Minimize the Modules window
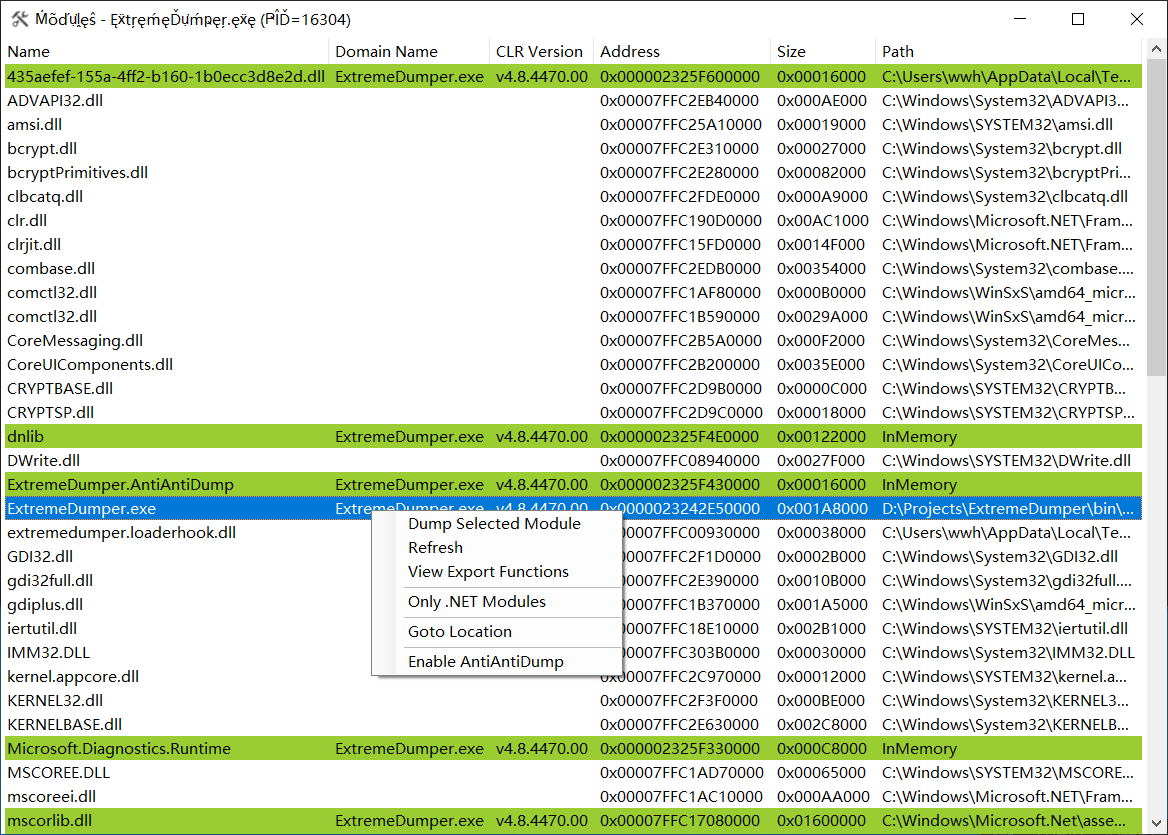Viewport: 1168px width, 835px height. (1020, 19)
